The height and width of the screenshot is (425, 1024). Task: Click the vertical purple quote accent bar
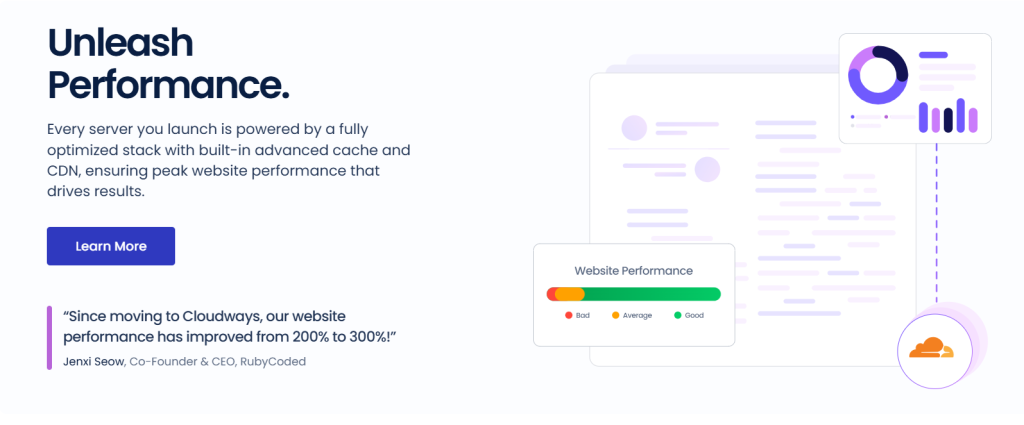click(49, 338)
